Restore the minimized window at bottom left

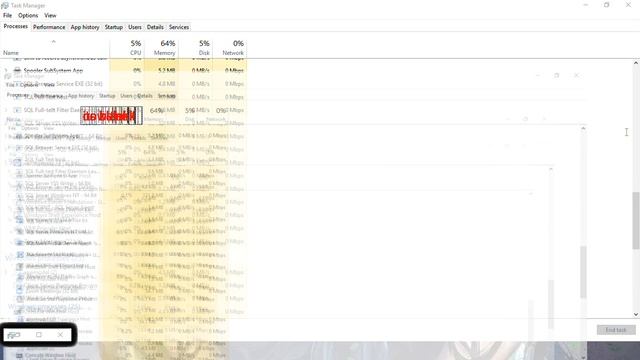click(39, 335)
